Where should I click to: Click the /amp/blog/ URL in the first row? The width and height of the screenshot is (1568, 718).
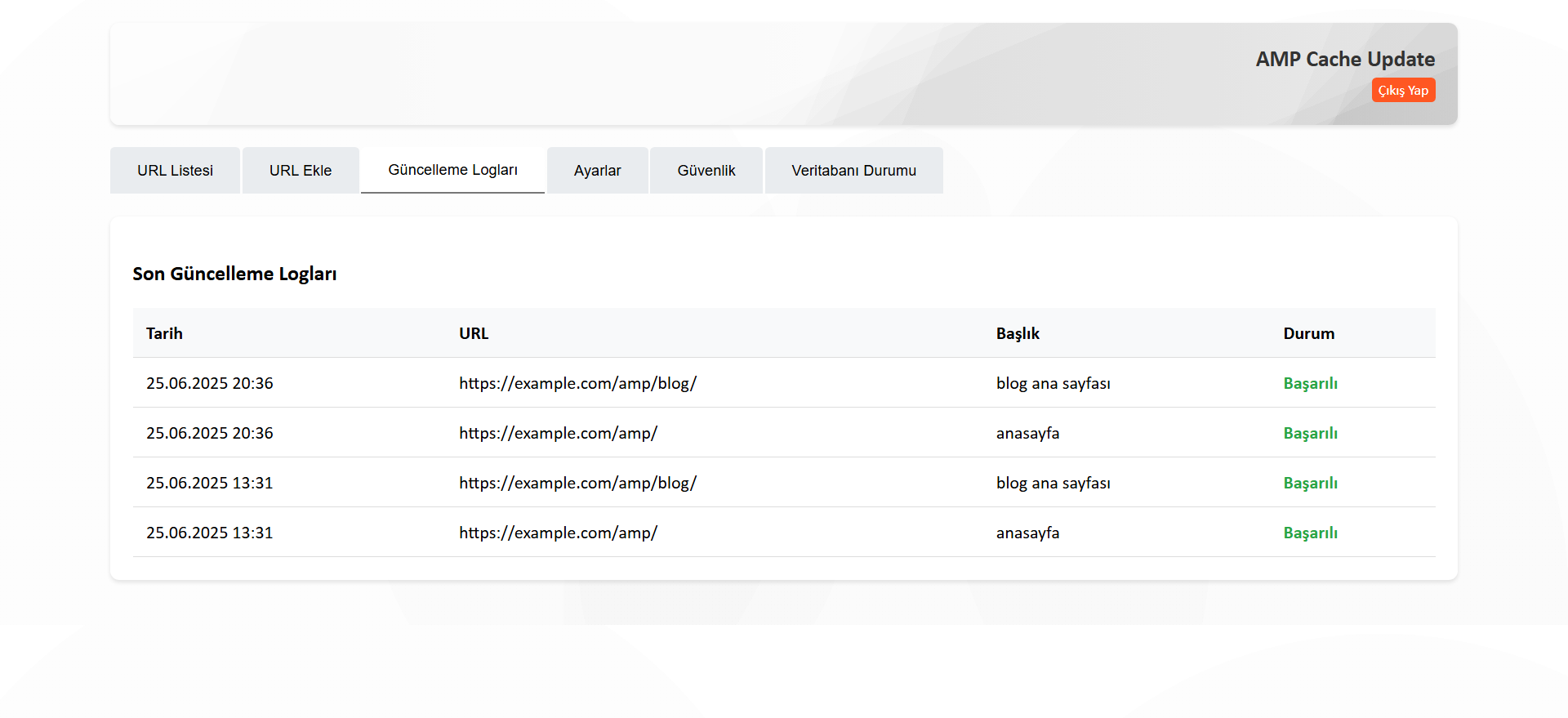[x=577, y=383]
